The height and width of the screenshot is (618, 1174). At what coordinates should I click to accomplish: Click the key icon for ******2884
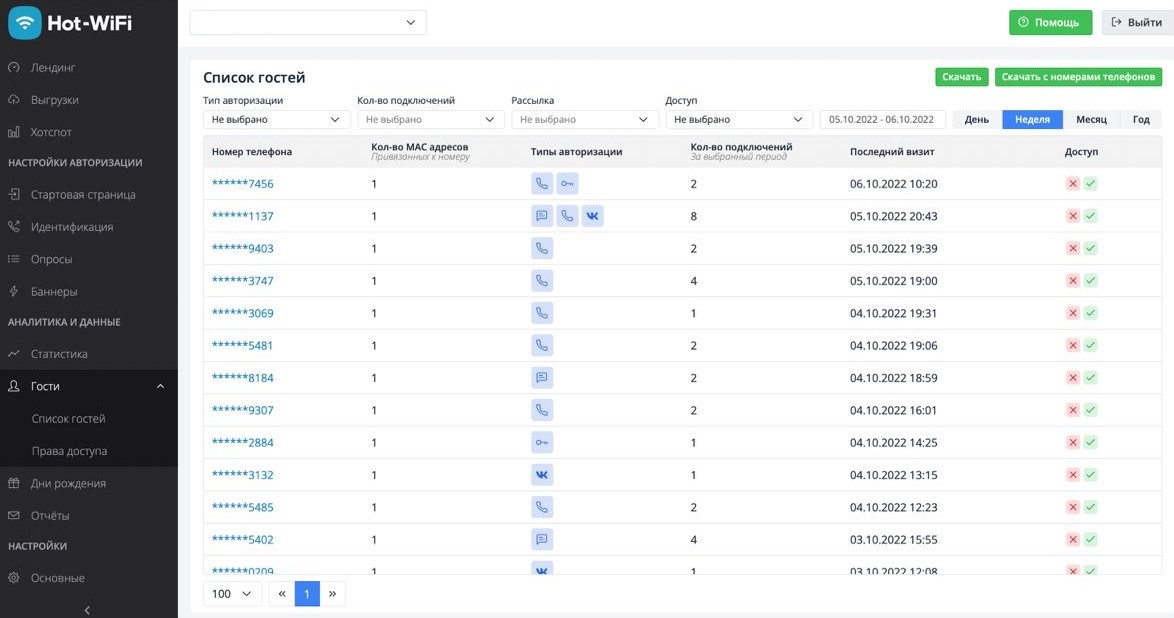[541, 442]
